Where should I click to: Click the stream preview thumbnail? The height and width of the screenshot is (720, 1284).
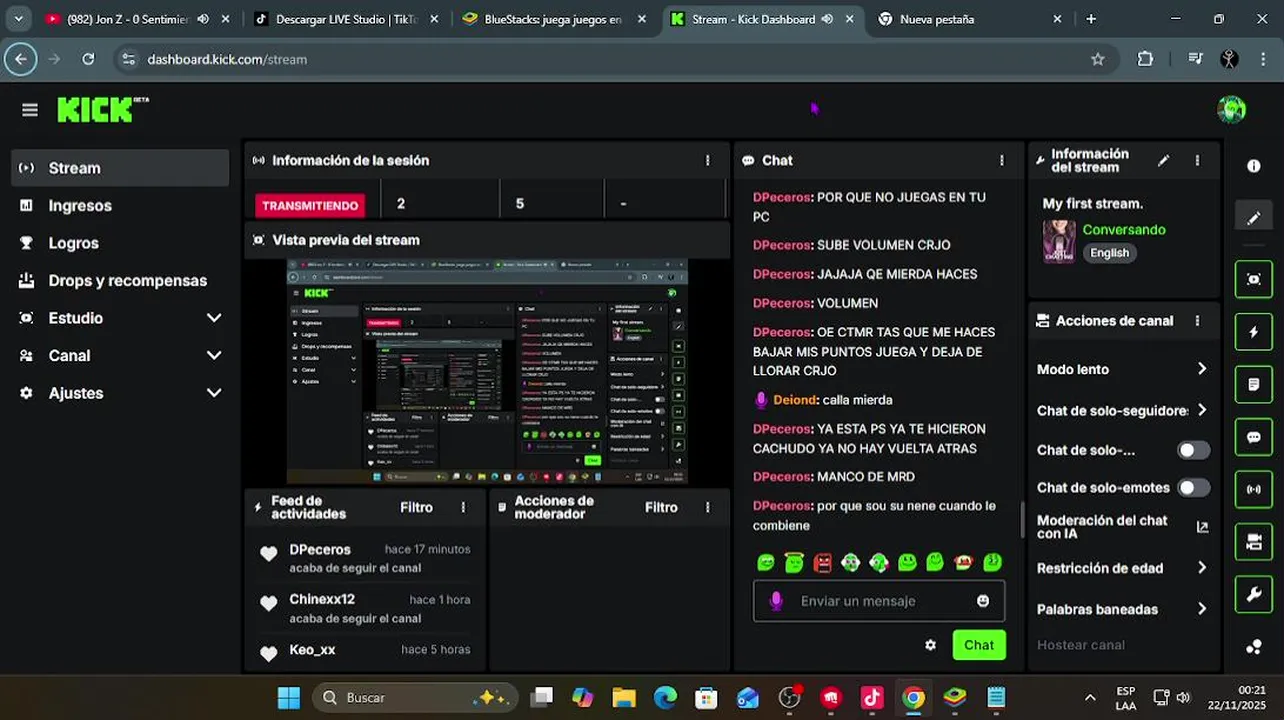coord(487,371)
